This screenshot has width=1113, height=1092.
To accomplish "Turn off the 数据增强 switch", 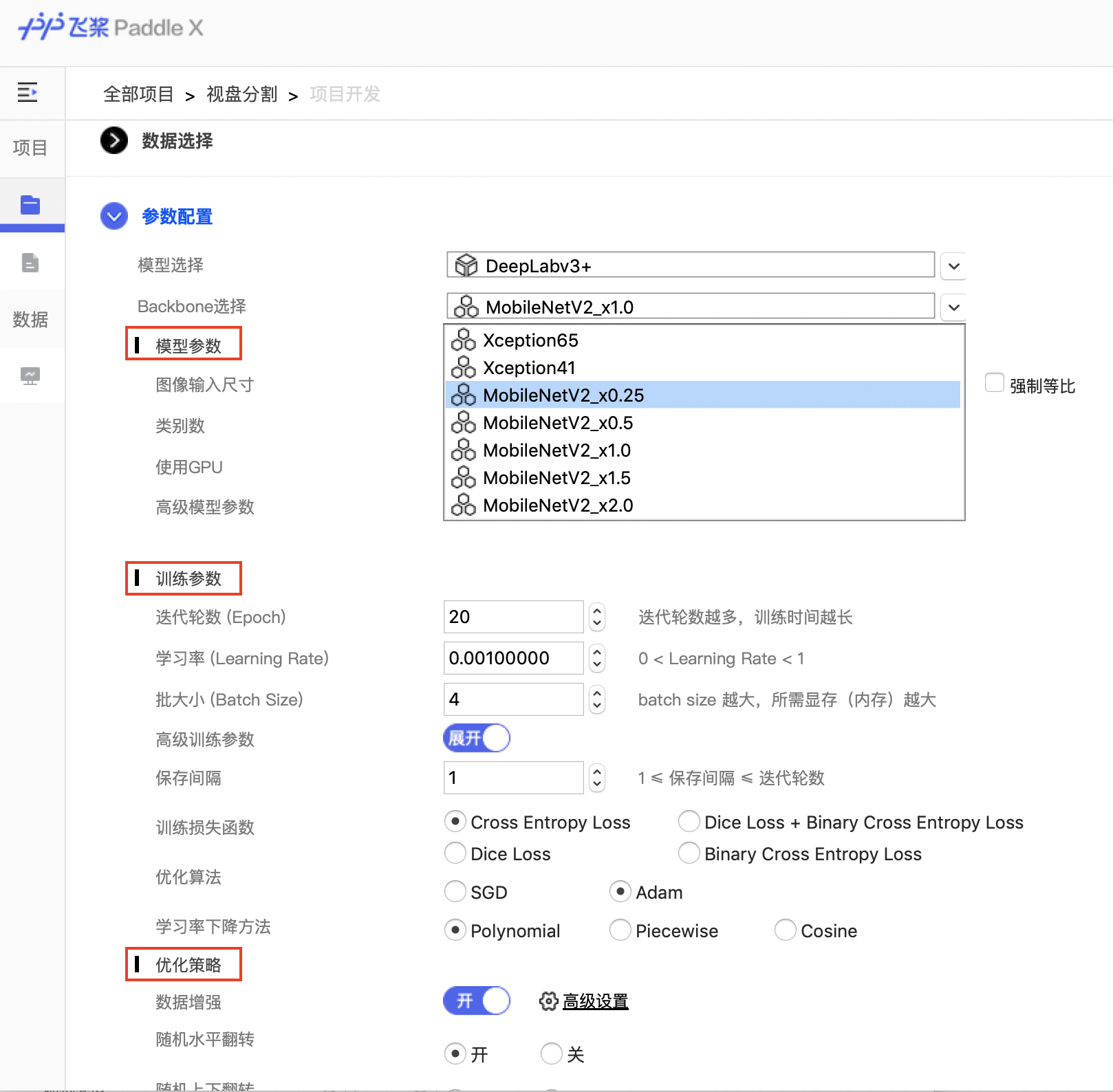I will (477, 1001).
